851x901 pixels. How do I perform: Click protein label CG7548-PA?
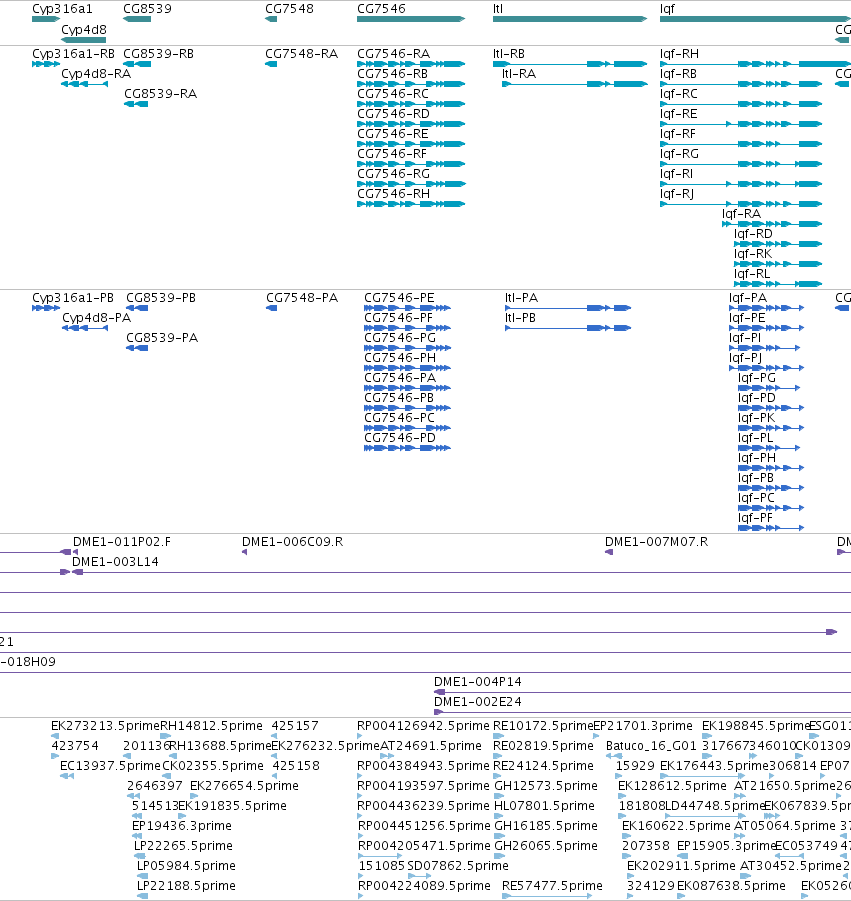pos(302,298)
